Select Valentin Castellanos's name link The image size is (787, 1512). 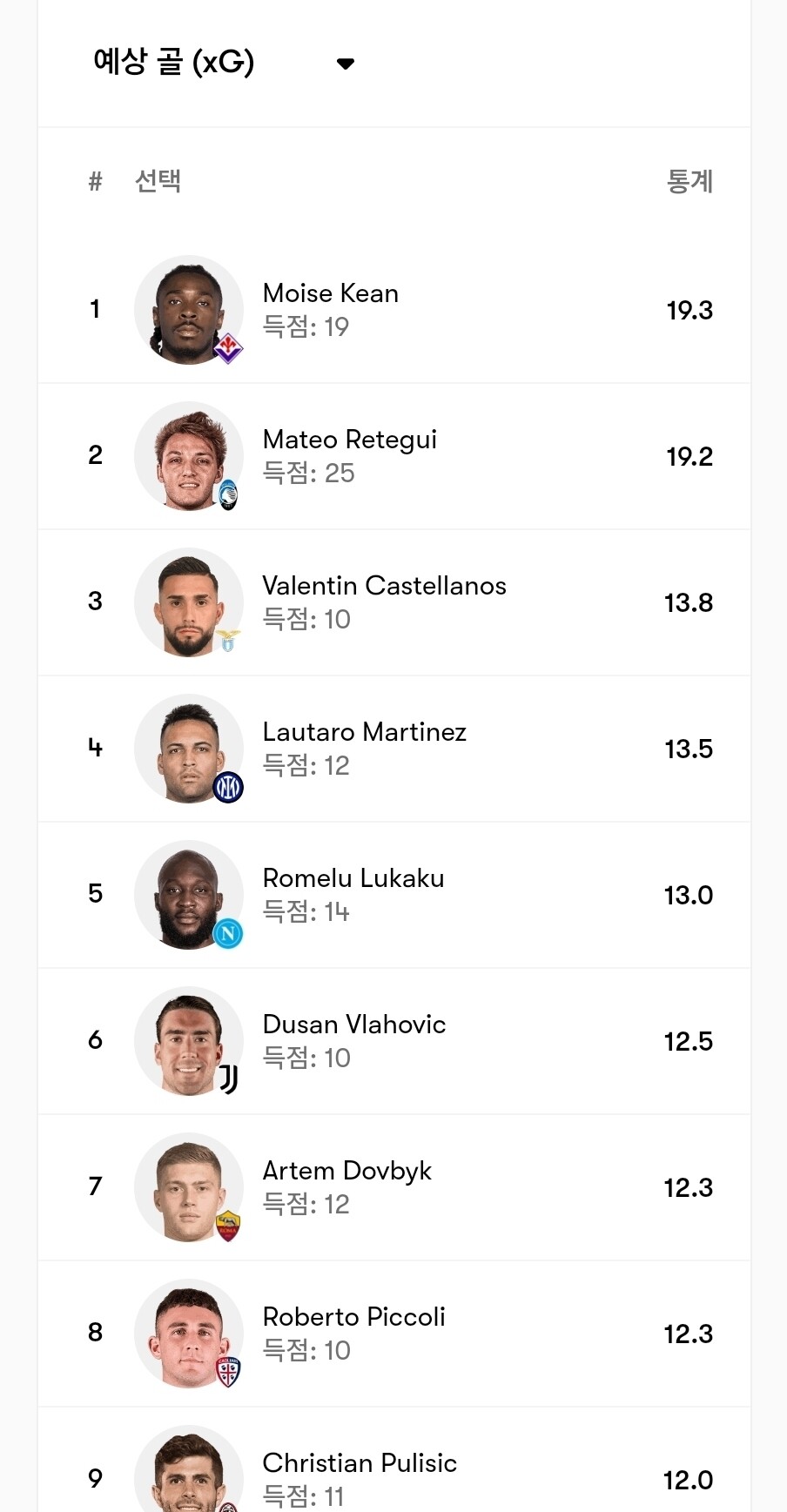384,586
